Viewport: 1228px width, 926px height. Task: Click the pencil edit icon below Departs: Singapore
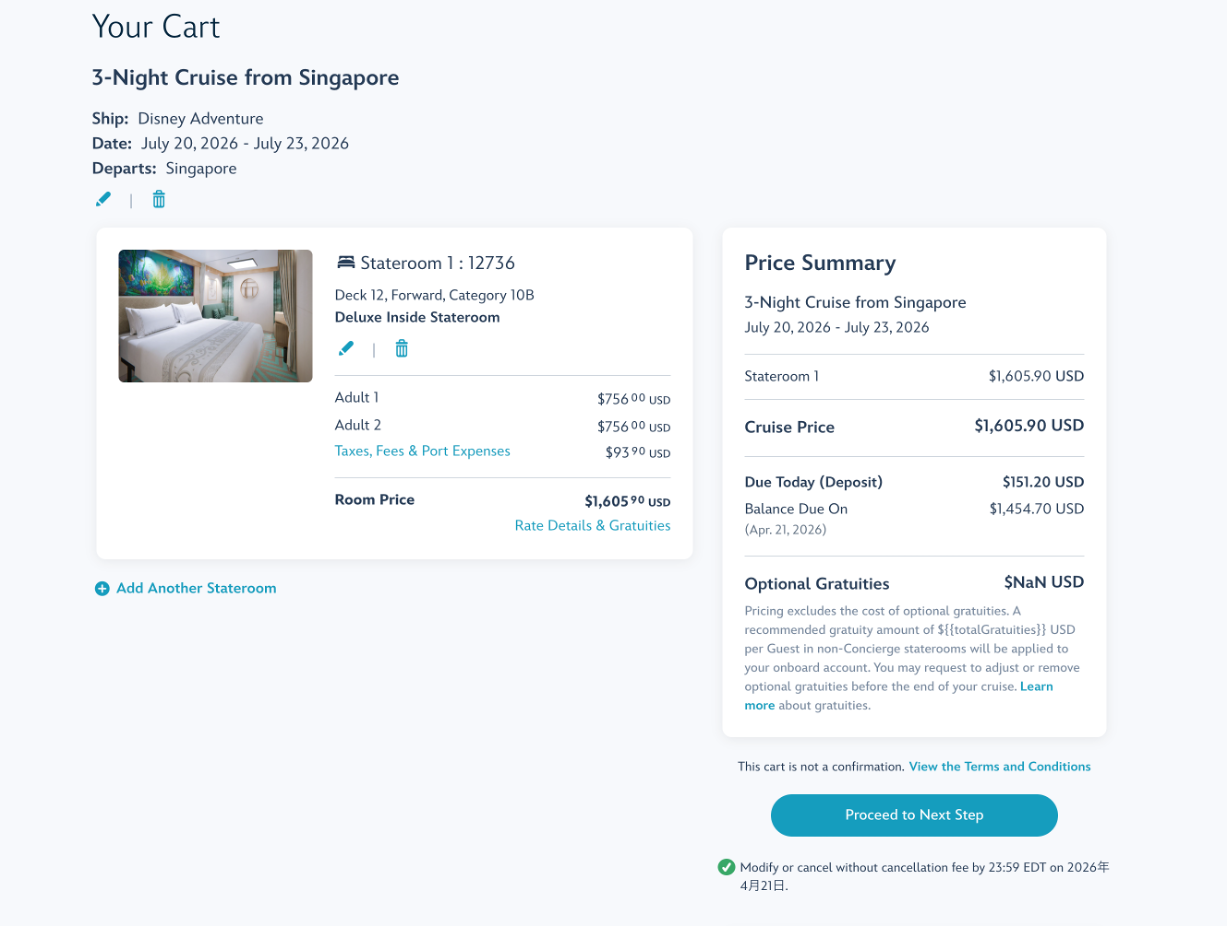[x=103, y=200]
